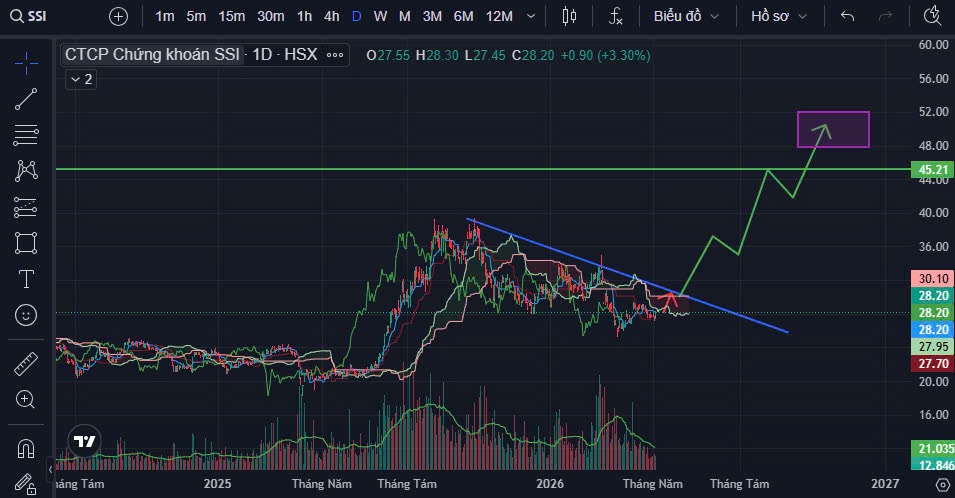Select the 30m timeframe
955x498 pixels.
(270, 16)
